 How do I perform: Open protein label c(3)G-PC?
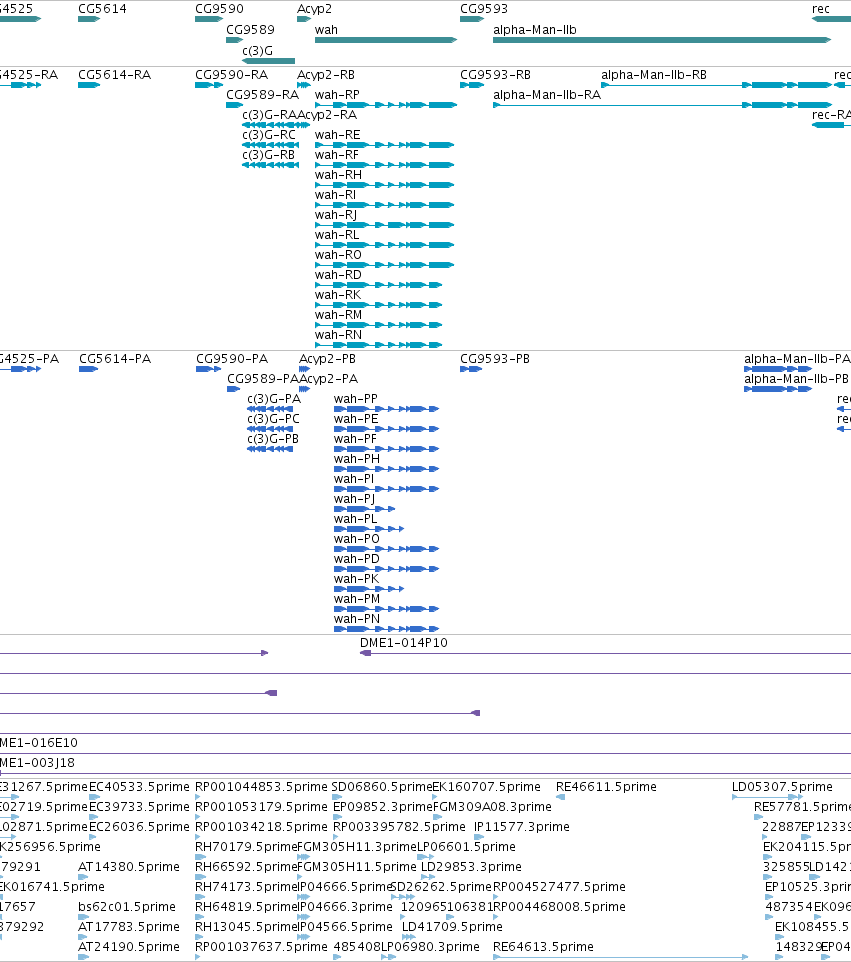[x=274, y=419]
